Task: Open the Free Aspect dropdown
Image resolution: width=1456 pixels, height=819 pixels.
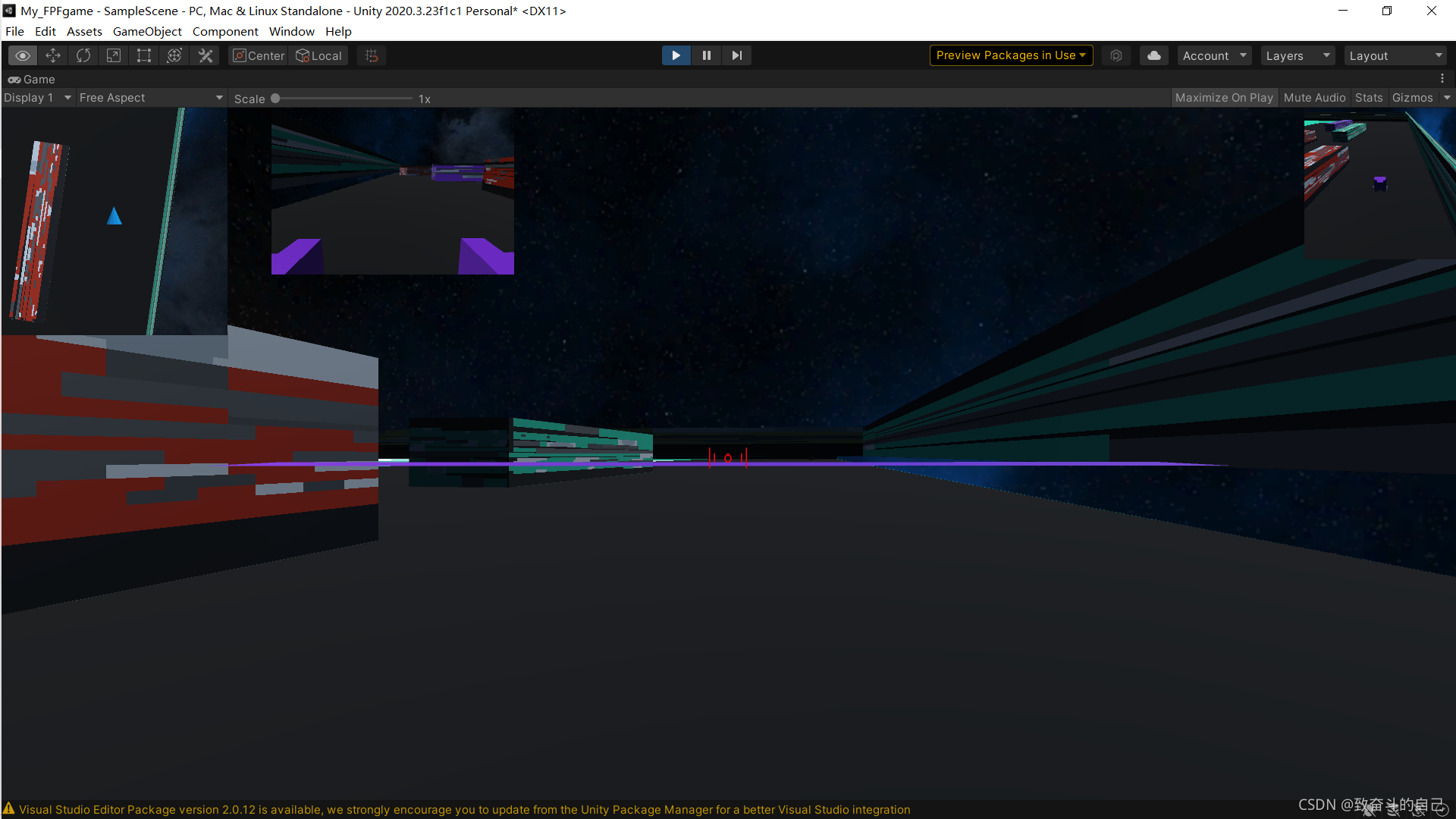Action: click(x=152, y=98)
